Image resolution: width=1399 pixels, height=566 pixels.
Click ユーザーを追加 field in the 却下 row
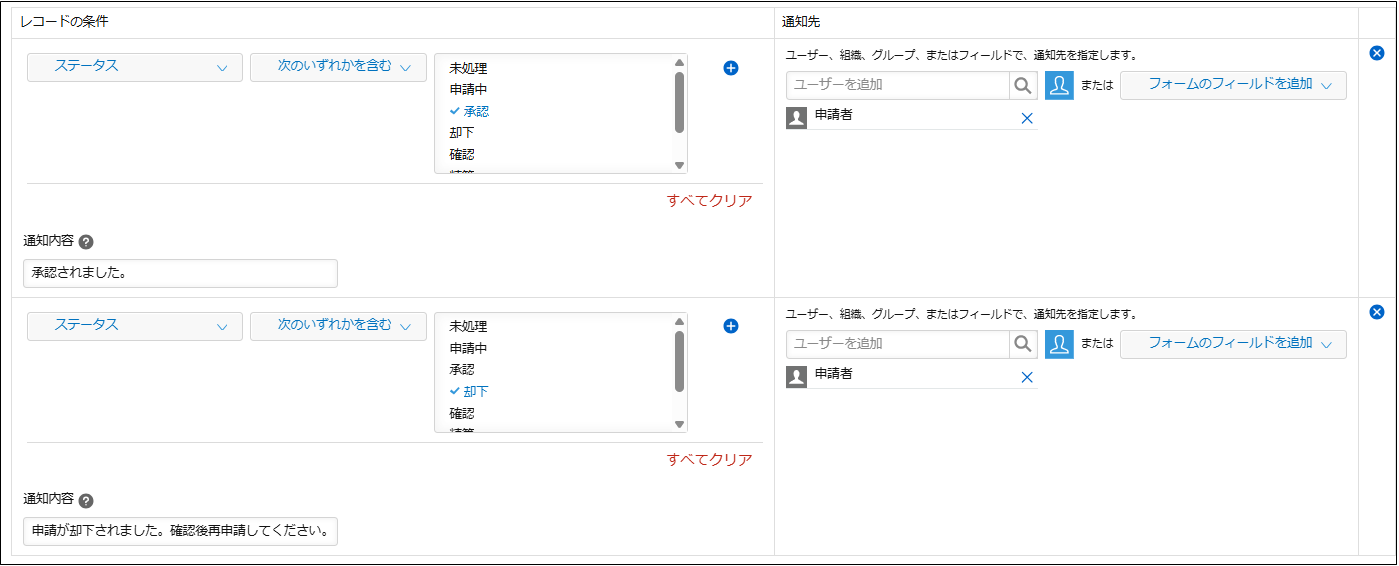click(898, 344)
